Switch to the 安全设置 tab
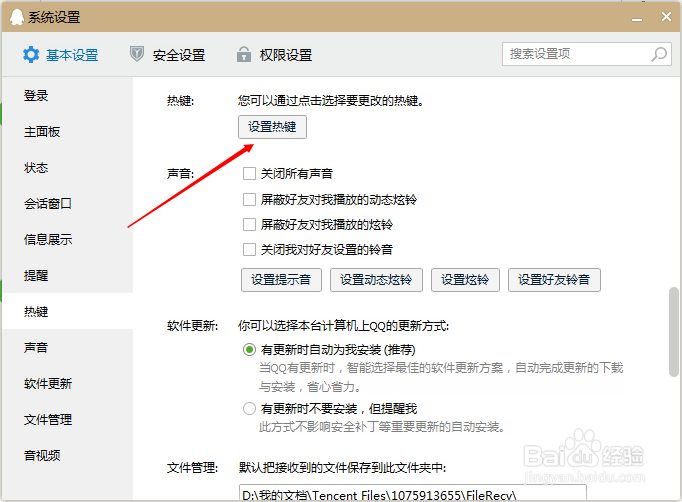682x502 pixels. tap(167, 55)
